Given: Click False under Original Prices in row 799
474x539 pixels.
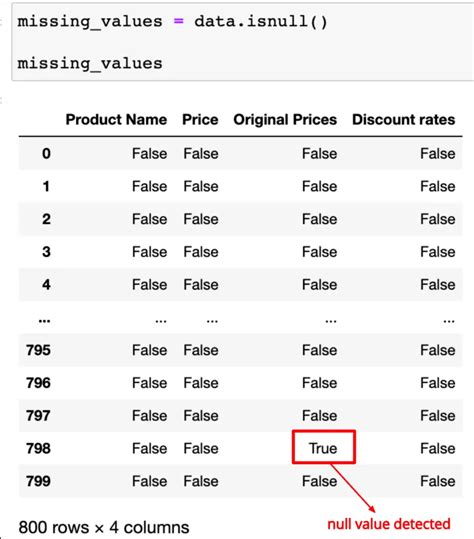Looking at the screenshot, I should [319, 481].
